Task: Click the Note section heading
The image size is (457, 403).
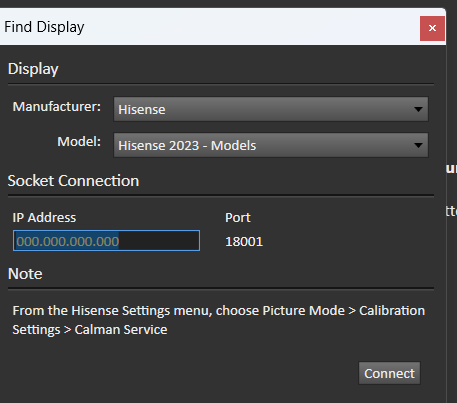Action: coord(25,274)
